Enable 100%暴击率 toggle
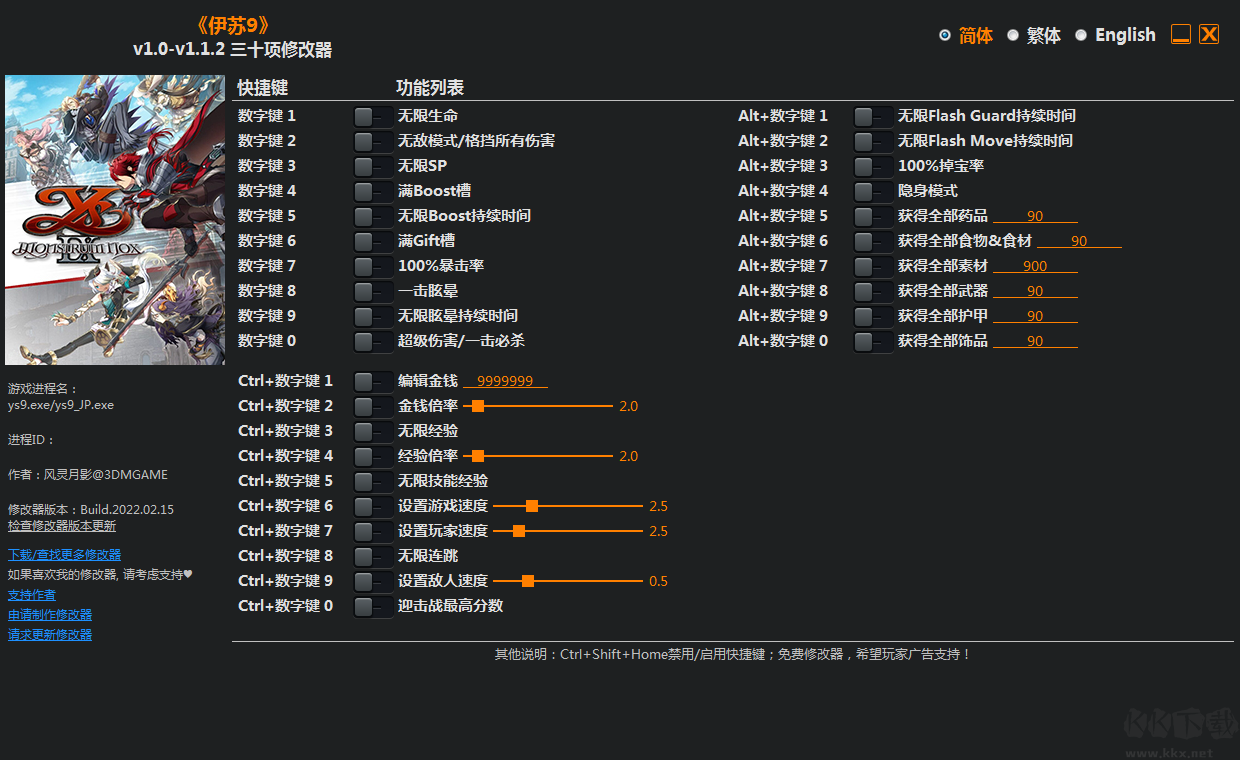Screen dimensions: 1240x760 point(373,267)
